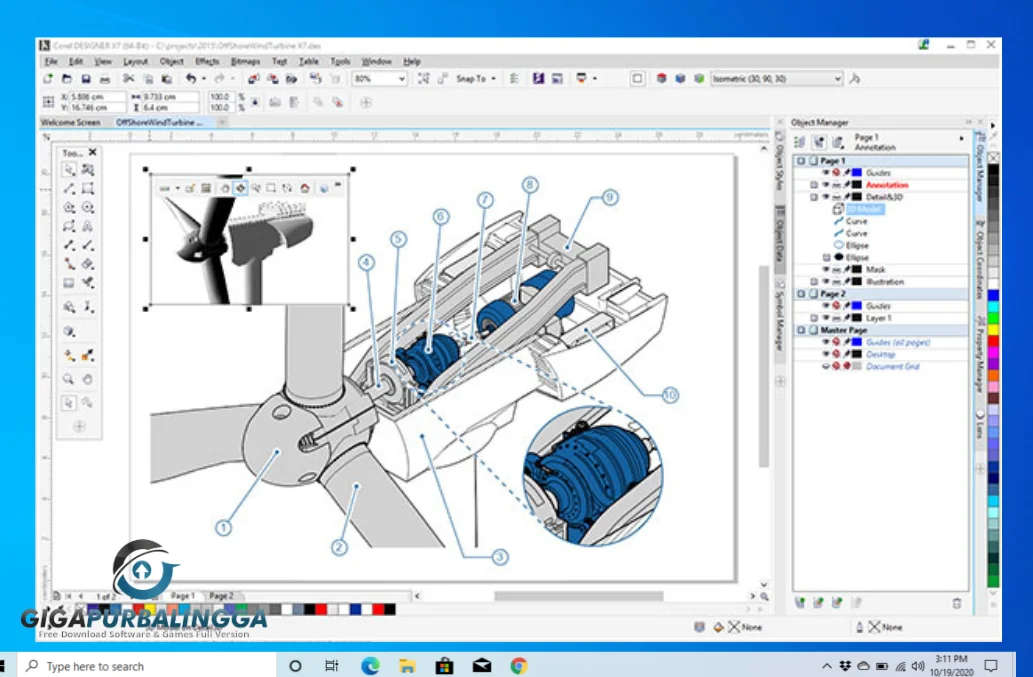Click the delete trash icon in Object Manager
The width and height of the screenshot is (1033, 677).
pos(957,603)
